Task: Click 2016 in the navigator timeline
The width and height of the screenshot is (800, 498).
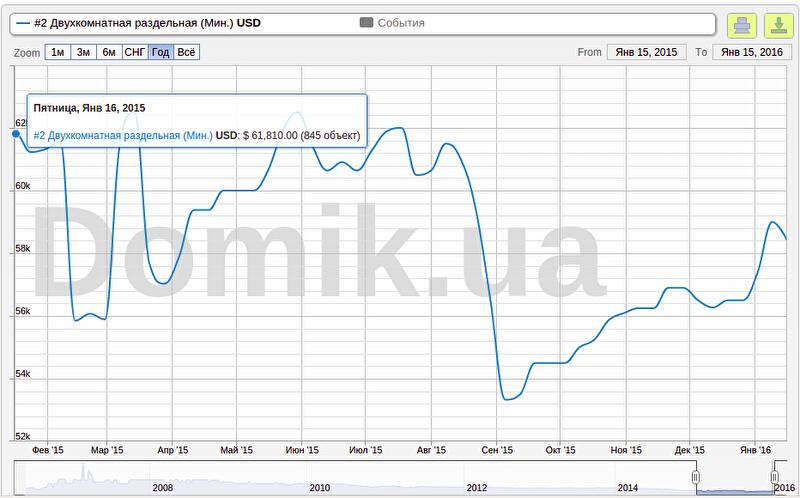Action: point(785,488)
